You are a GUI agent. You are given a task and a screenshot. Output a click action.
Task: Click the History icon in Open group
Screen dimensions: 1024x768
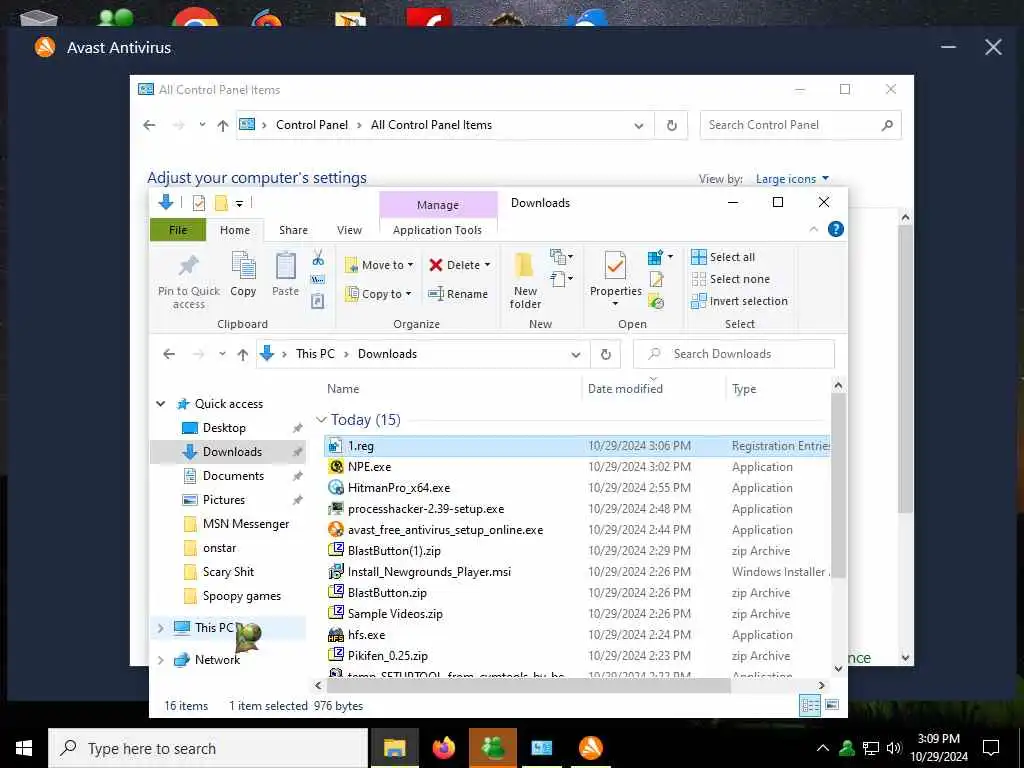(656, 302)
